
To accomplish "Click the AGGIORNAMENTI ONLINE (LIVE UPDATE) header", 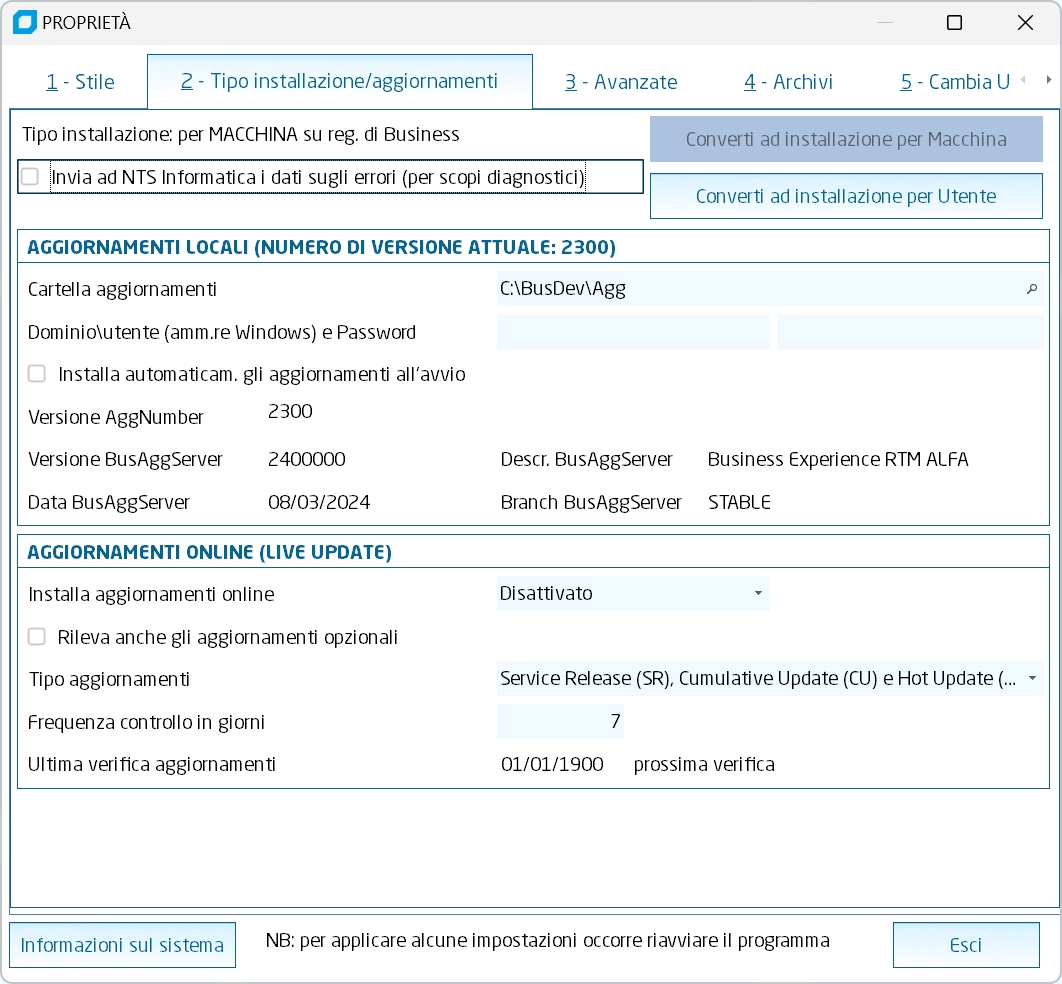I will pos(209,552).
